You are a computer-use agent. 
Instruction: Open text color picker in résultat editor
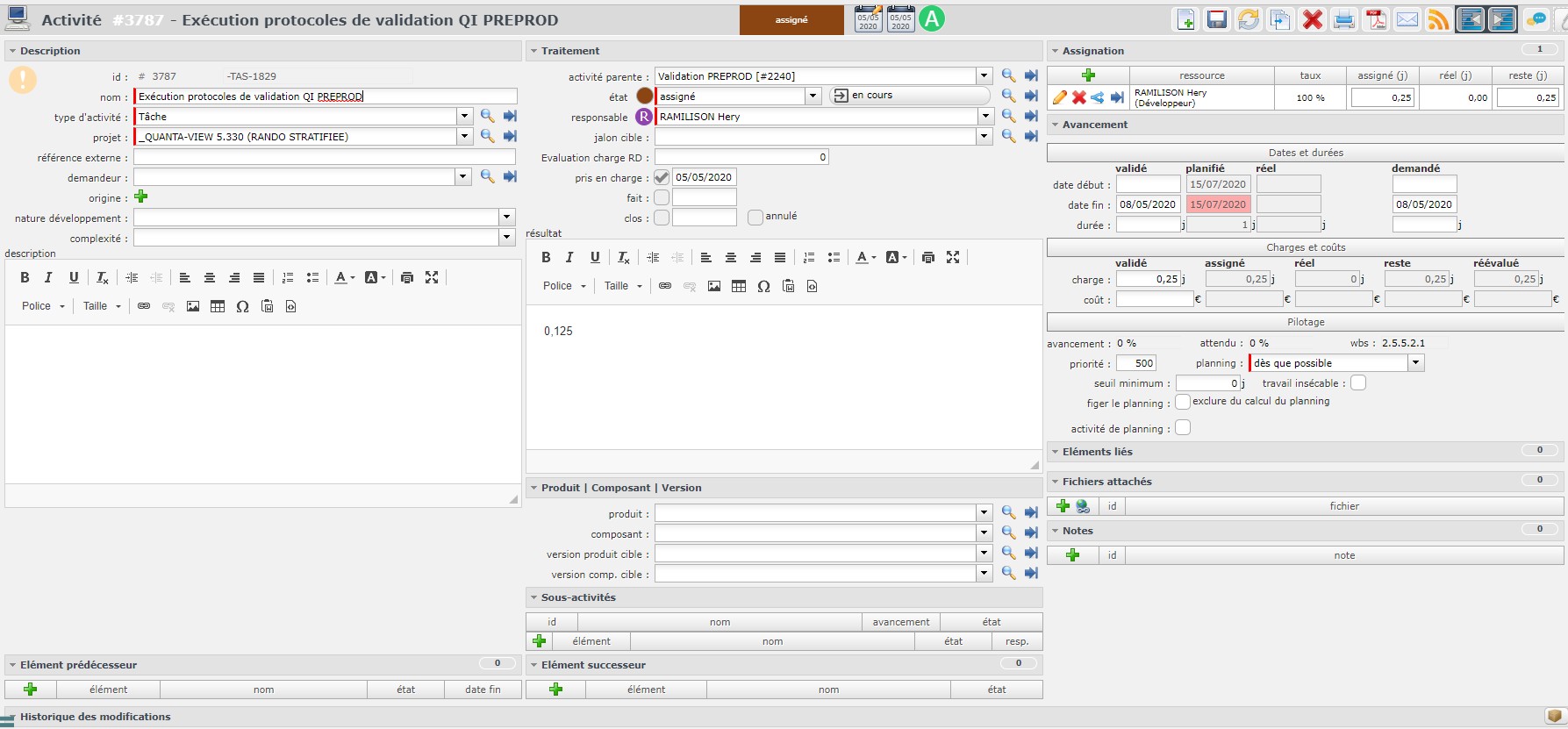click(864, 257)
